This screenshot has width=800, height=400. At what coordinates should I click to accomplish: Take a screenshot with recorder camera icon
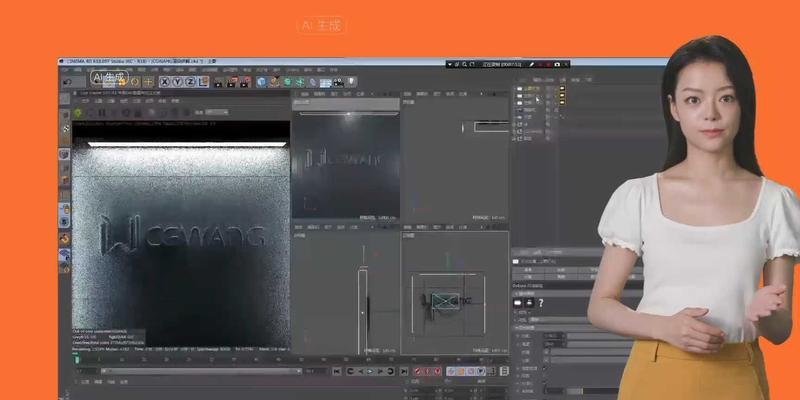[x=557, y=64]
